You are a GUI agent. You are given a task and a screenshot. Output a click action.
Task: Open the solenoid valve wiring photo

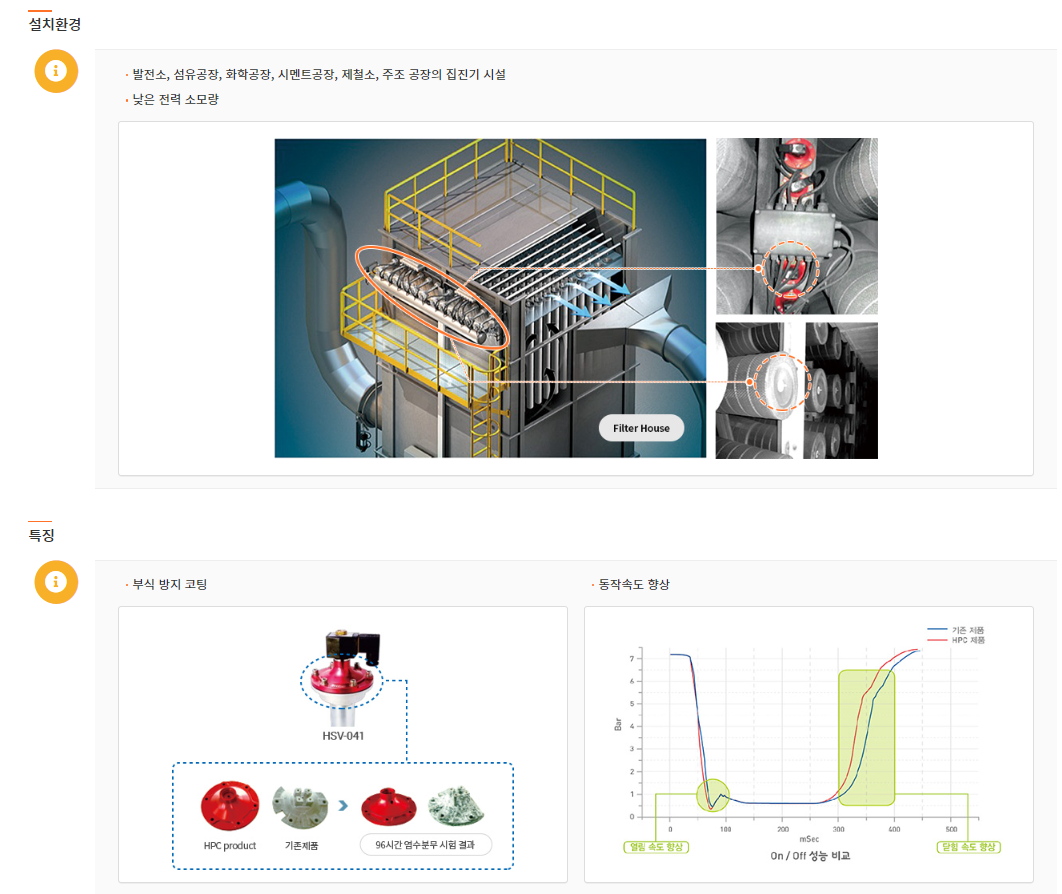(x=796, y=226)
